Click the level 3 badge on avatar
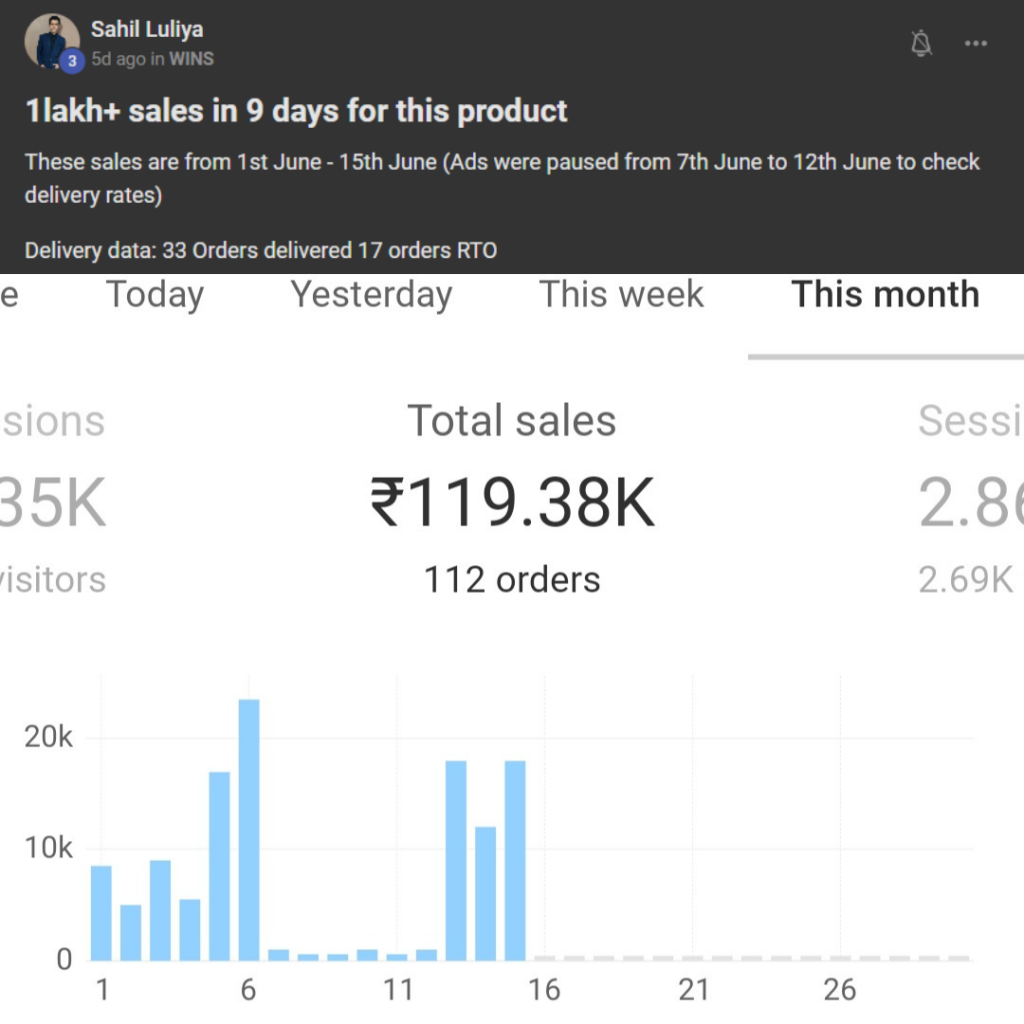This screenshot has height=1024, width=1024. point(70,61)
